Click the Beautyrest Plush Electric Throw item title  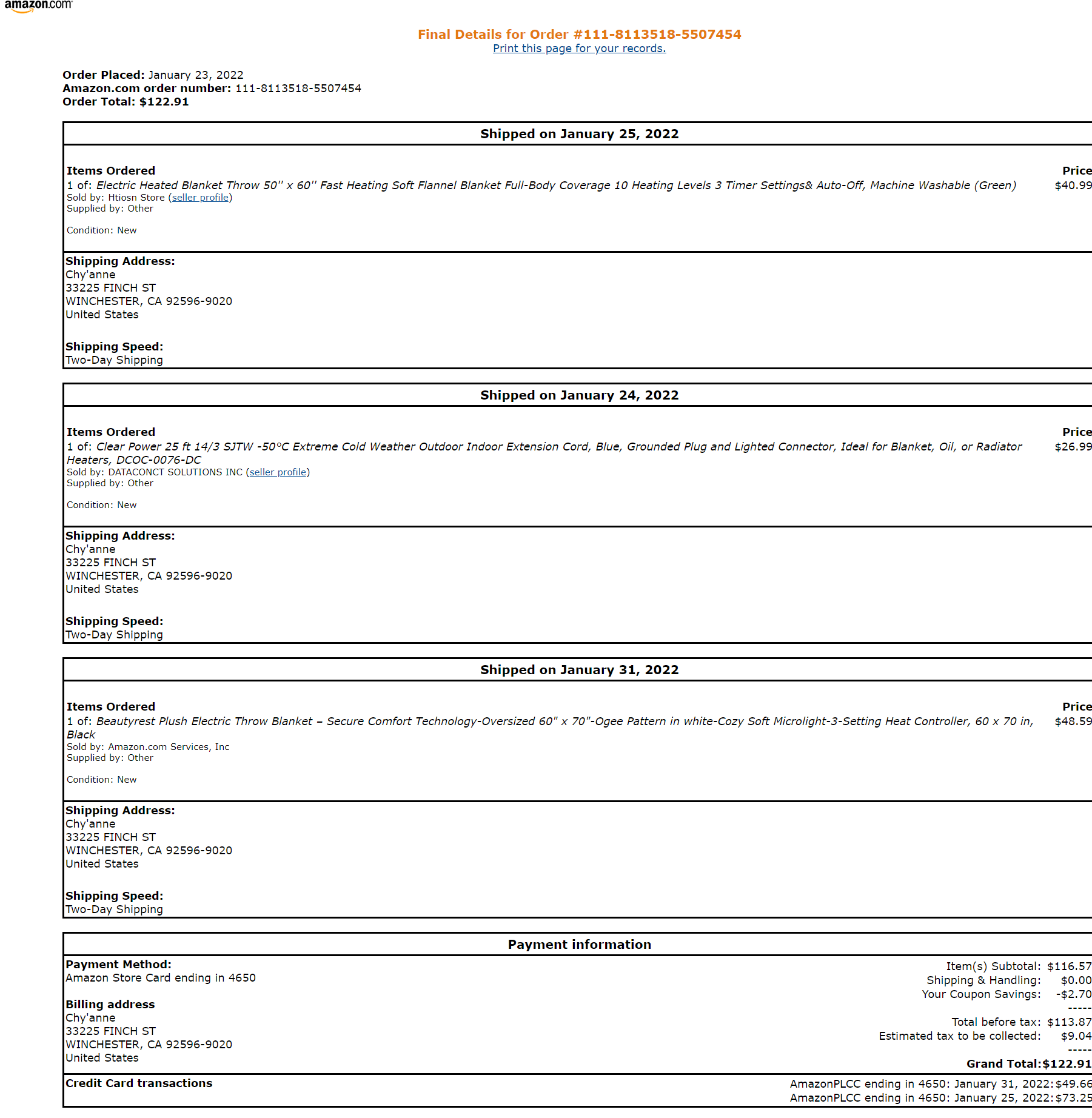550,728
